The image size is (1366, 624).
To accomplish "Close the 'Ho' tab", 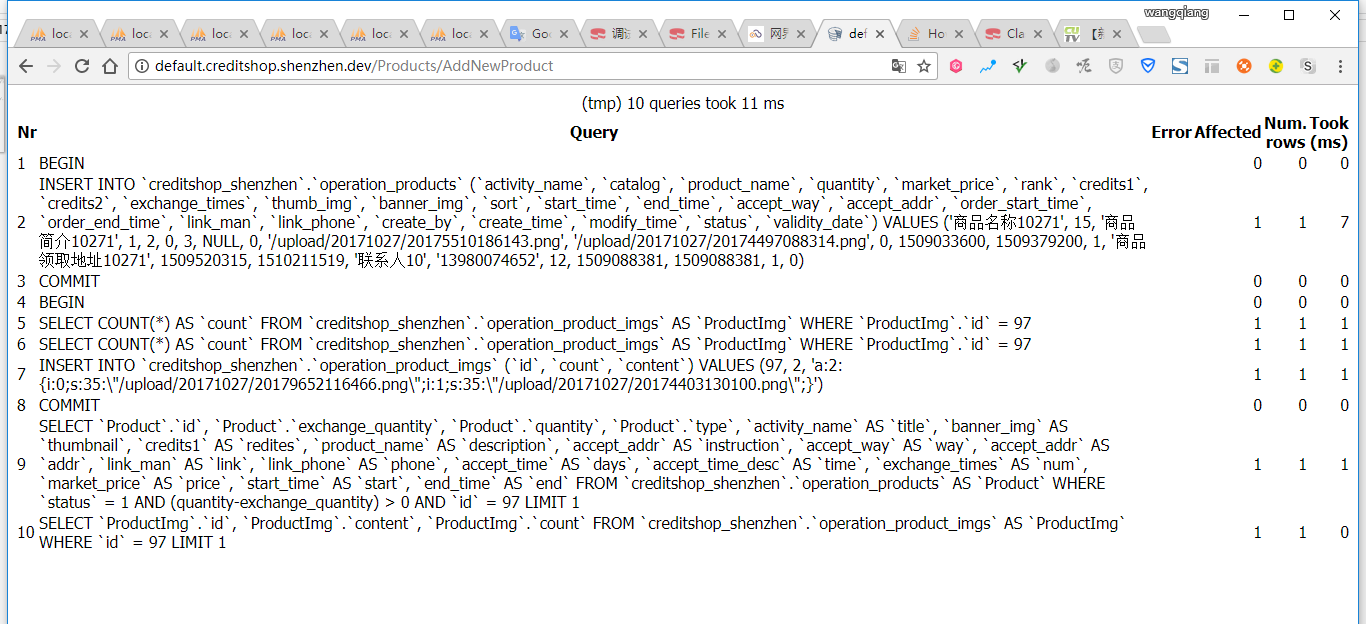I will (x=961, y=34).
